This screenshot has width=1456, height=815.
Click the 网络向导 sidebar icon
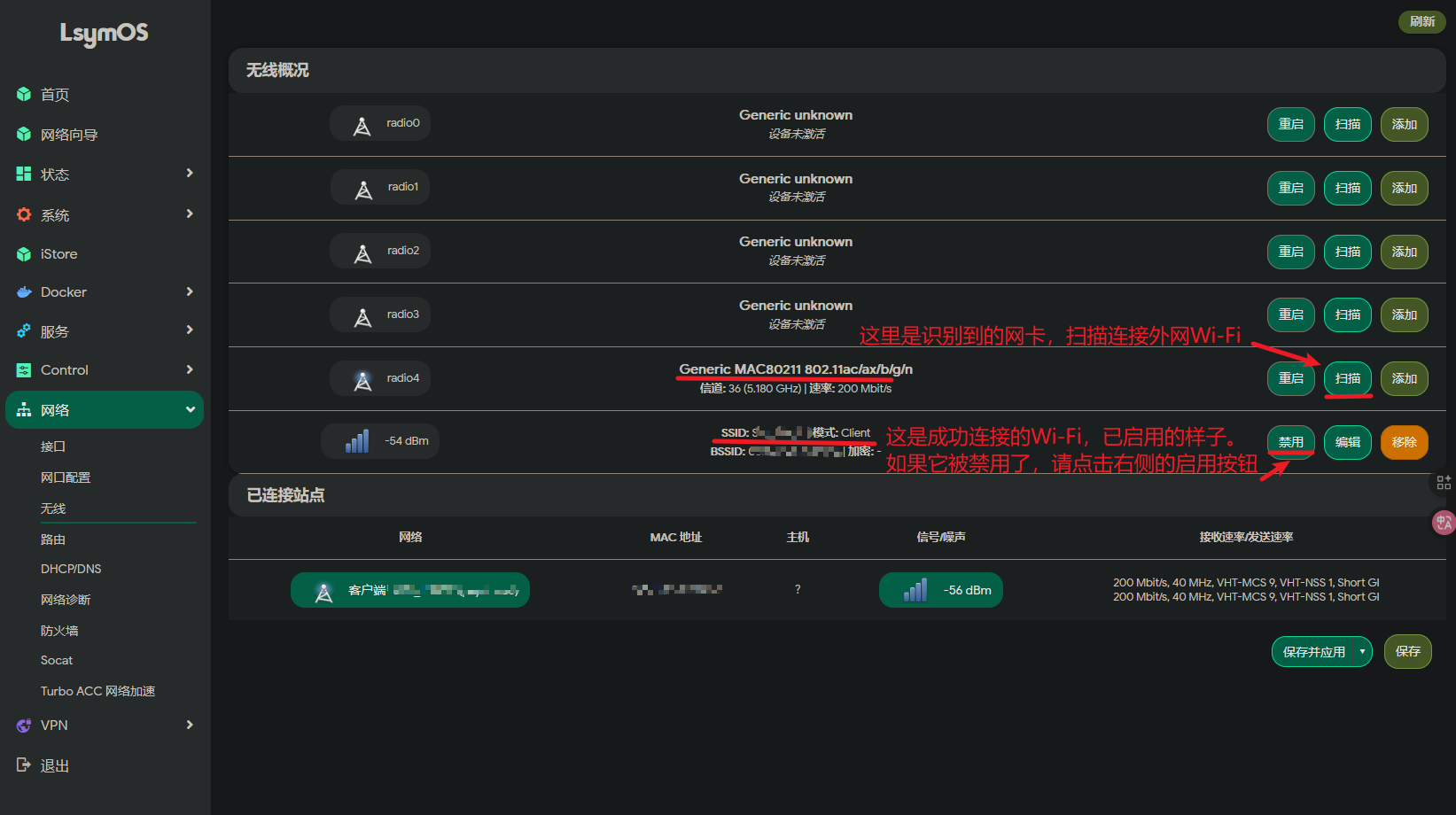pos(24,134)
